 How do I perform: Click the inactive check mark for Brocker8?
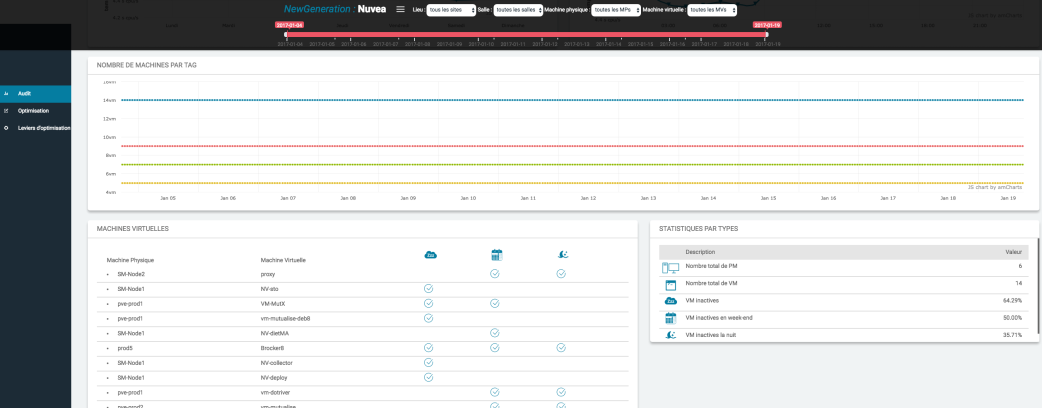[429, 348]
